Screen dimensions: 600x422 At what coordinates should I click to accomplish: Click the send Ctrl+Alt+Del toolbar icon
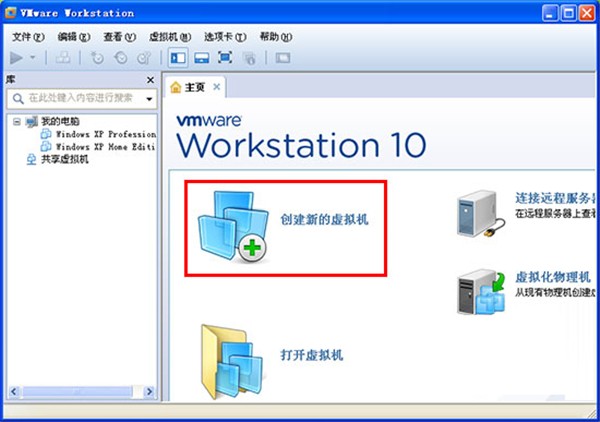click(63, 58)
